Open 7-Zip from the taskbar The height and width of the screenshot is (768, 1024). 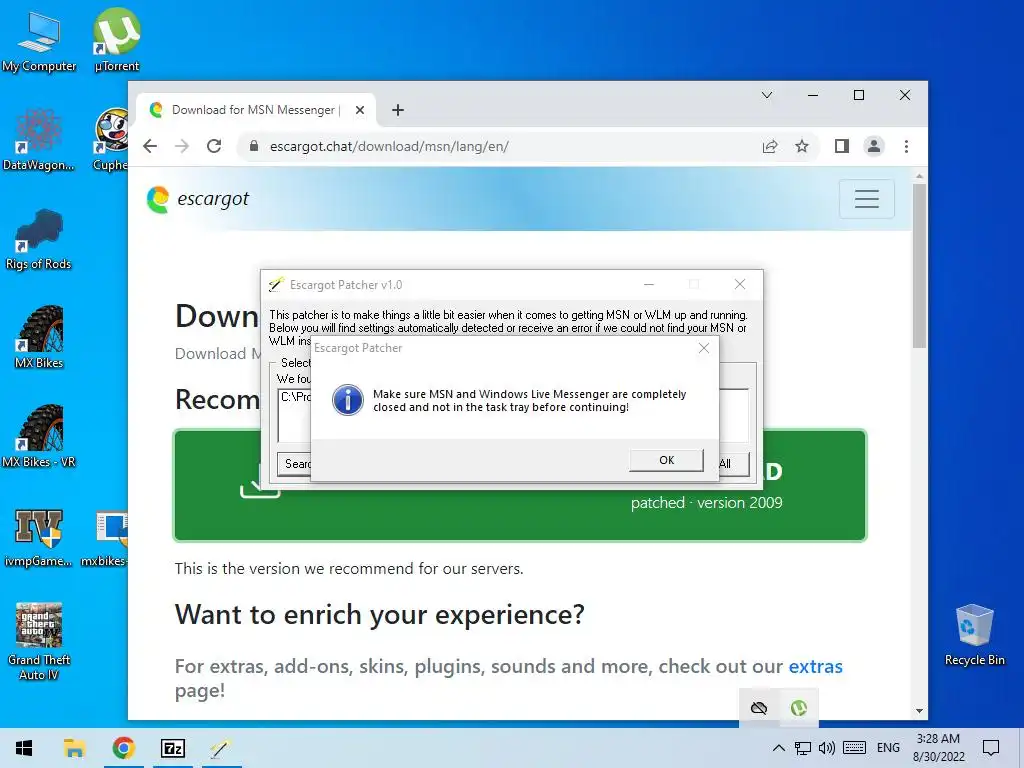point(173,748)
